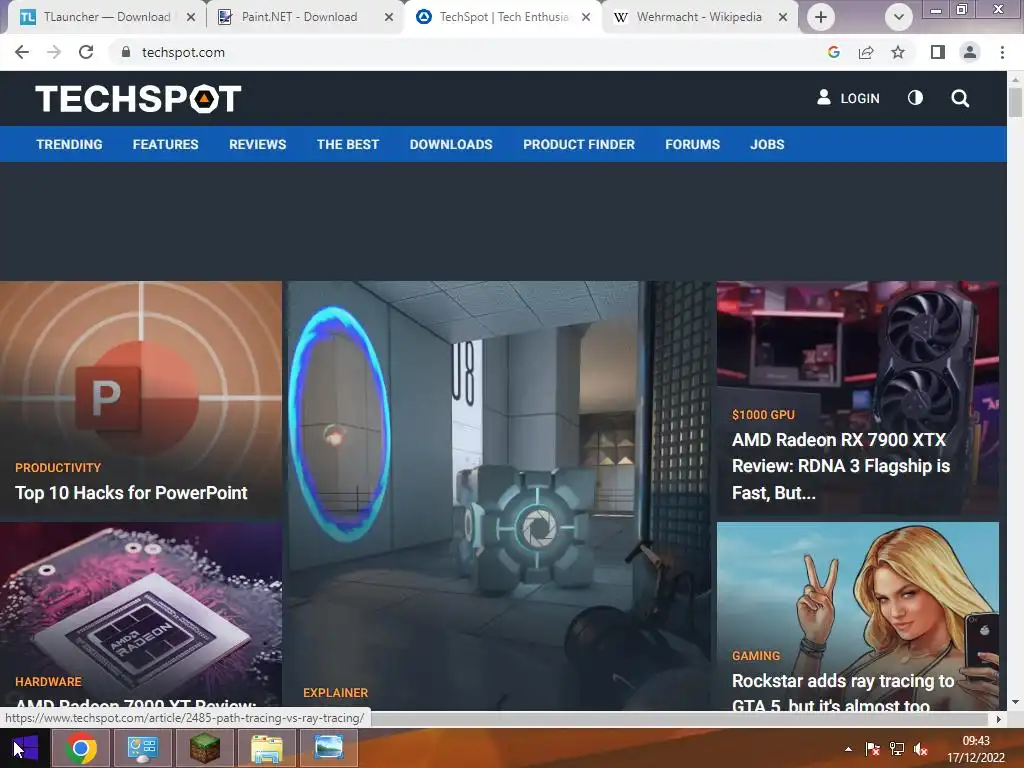Open Chrome from the taskbar

[x=81, y=748]
